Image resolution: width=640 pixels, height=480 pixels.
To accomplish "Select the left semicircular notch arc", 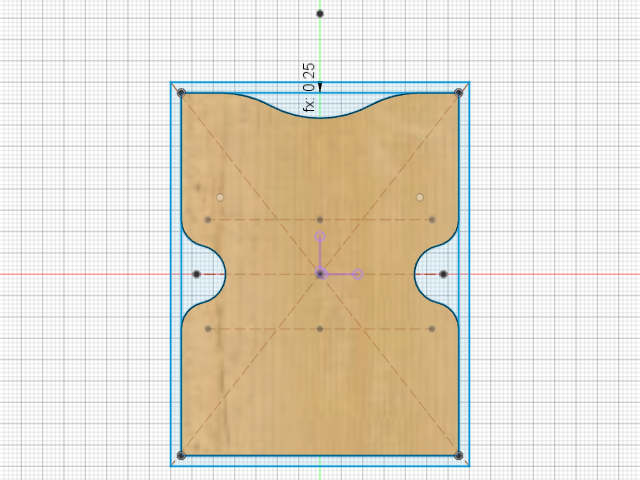I will click(x=225, y=274).
